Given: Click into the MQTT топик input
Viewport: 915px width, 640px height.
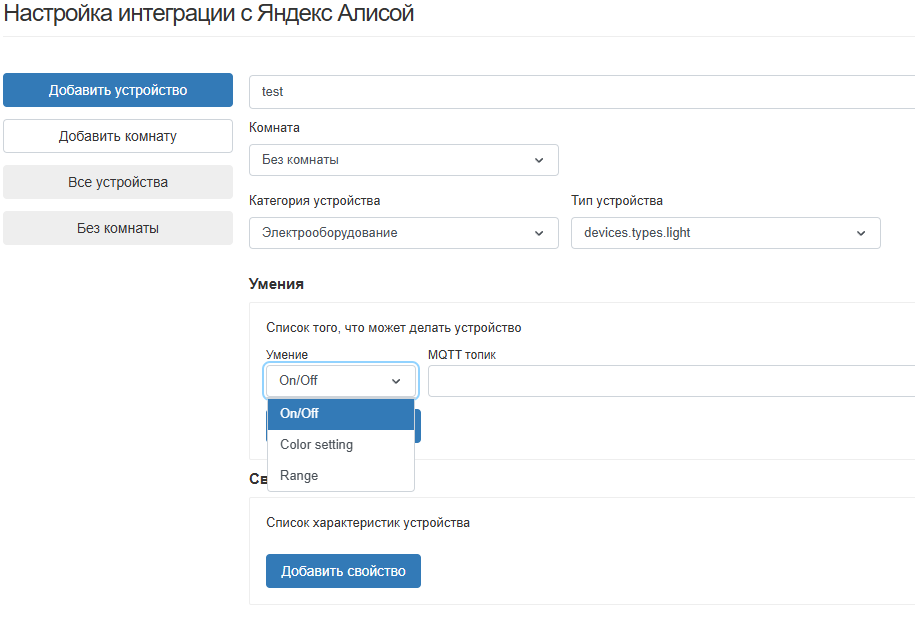Looking at the screenshot, I should (670, 381).
